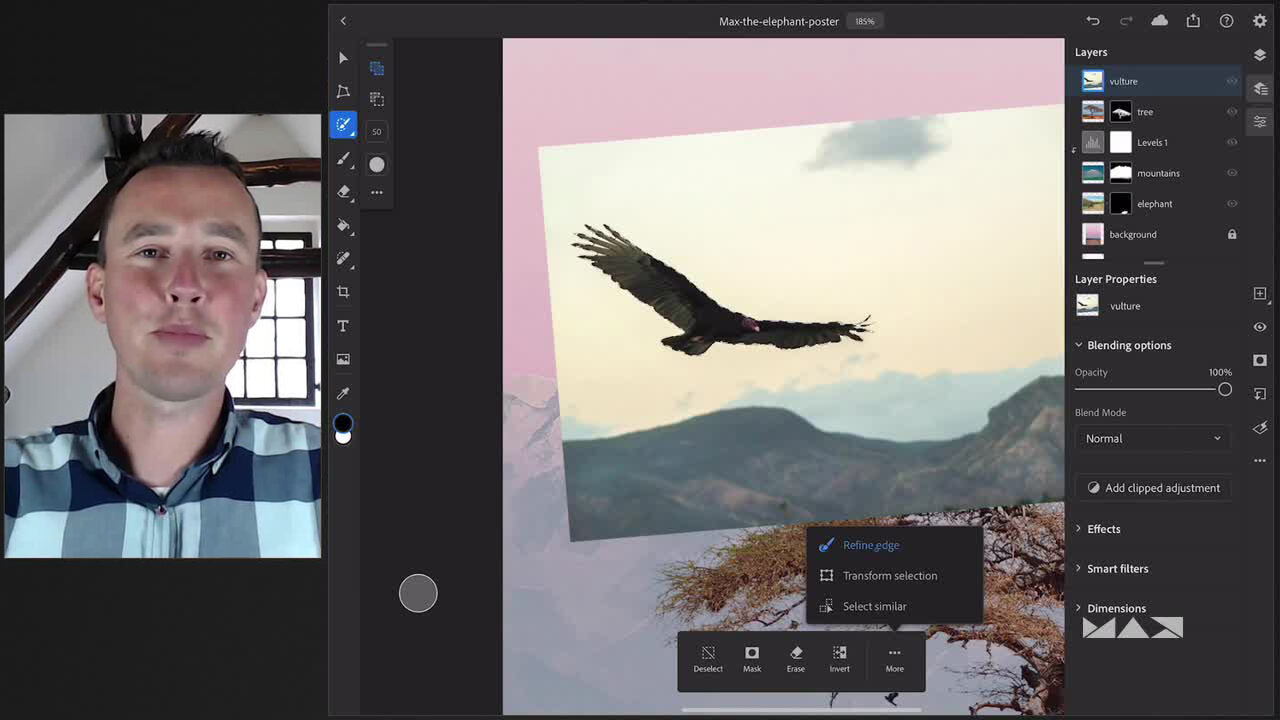
Task: Select the Healing Brush tool
Action: pyautogui.click(x=343, y=258)
